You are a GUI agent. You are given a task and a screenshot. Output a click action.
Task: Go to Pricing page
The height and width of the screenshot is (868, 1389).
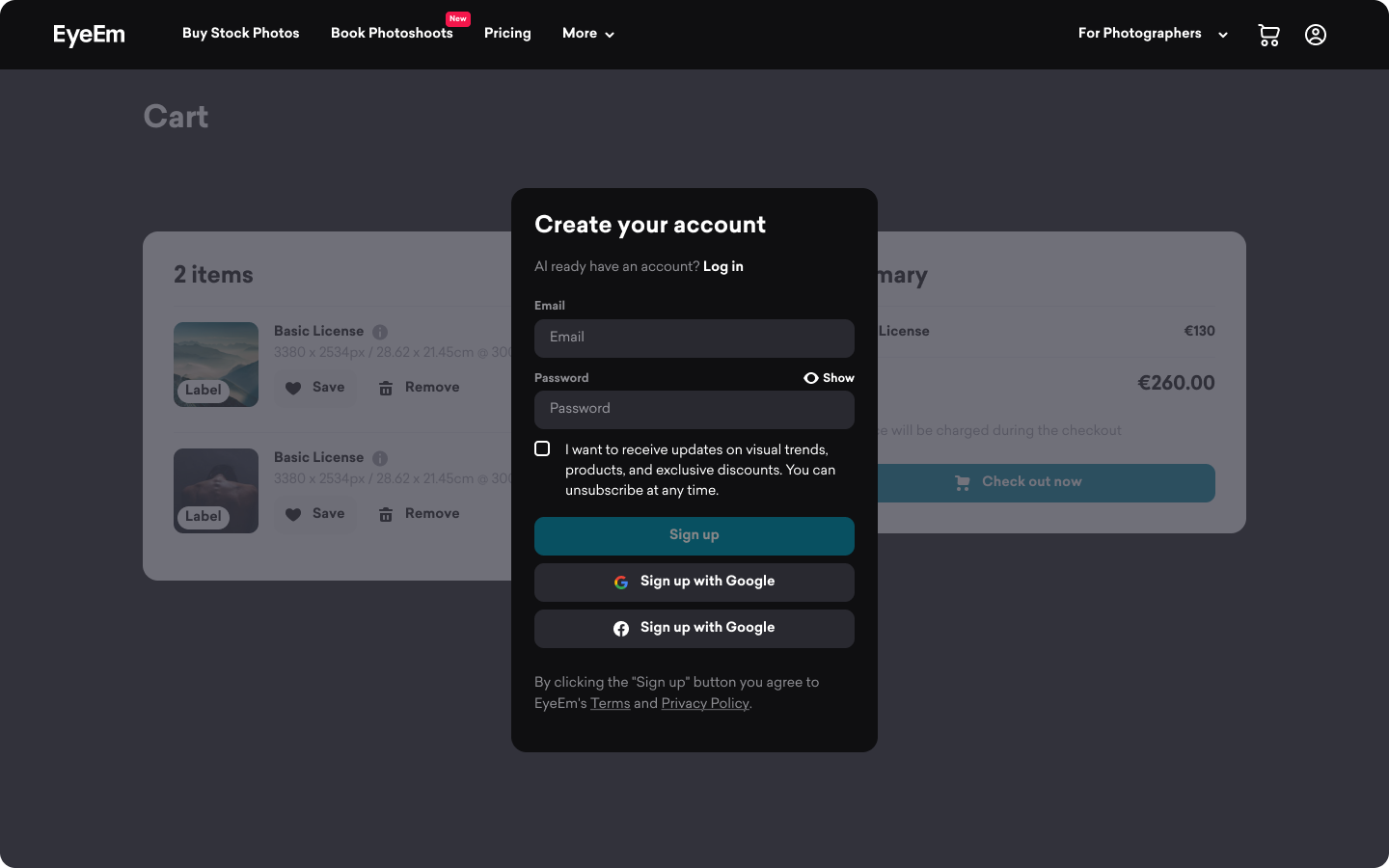point(507,34)
